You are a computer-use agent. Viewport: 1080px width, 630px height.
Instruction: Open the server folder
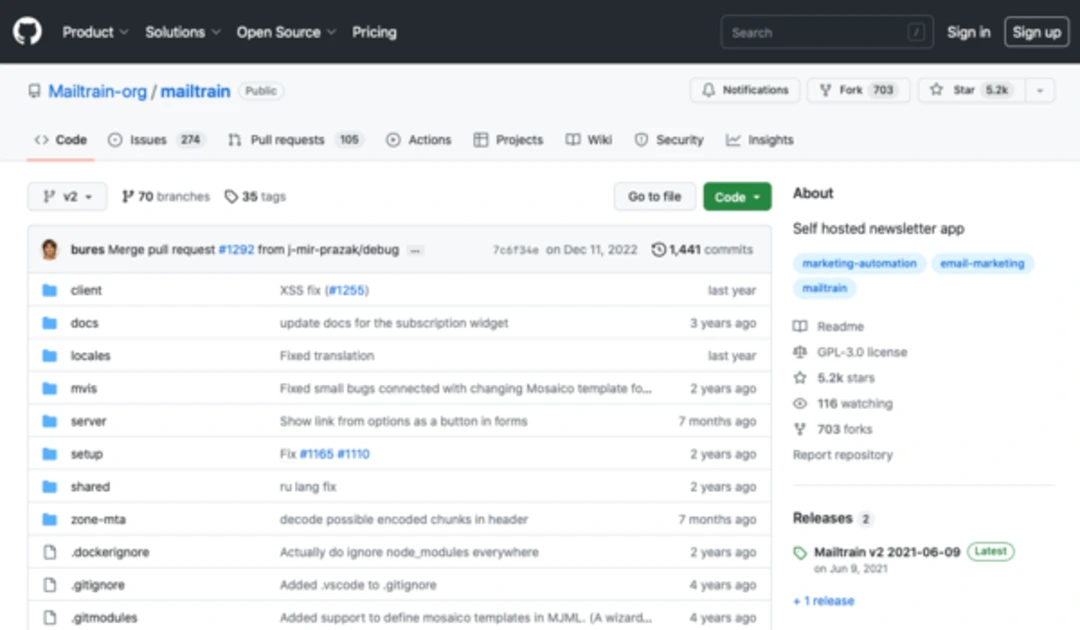(88, 421)
